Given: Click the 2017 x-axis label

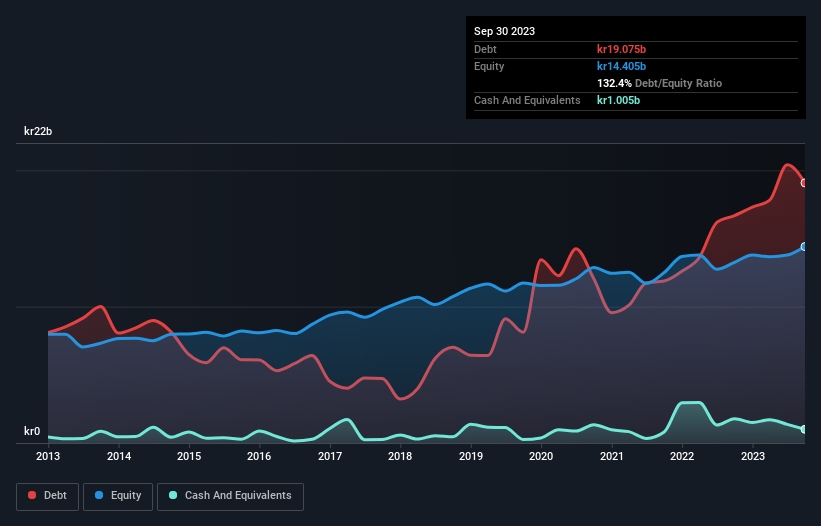Looking at the screenshot, I should (x=330, y=456).
